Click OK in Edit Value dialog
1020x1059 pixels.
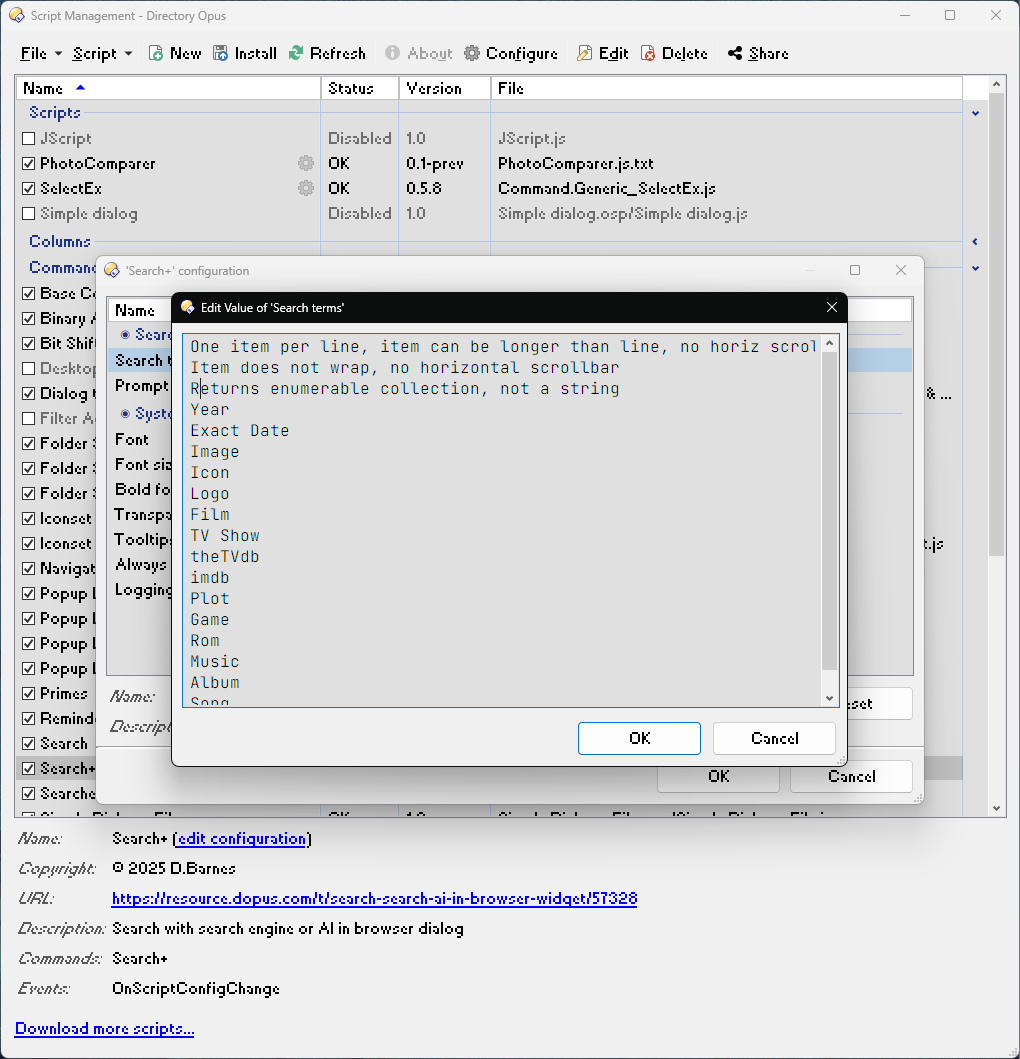(x=639, y=738)
